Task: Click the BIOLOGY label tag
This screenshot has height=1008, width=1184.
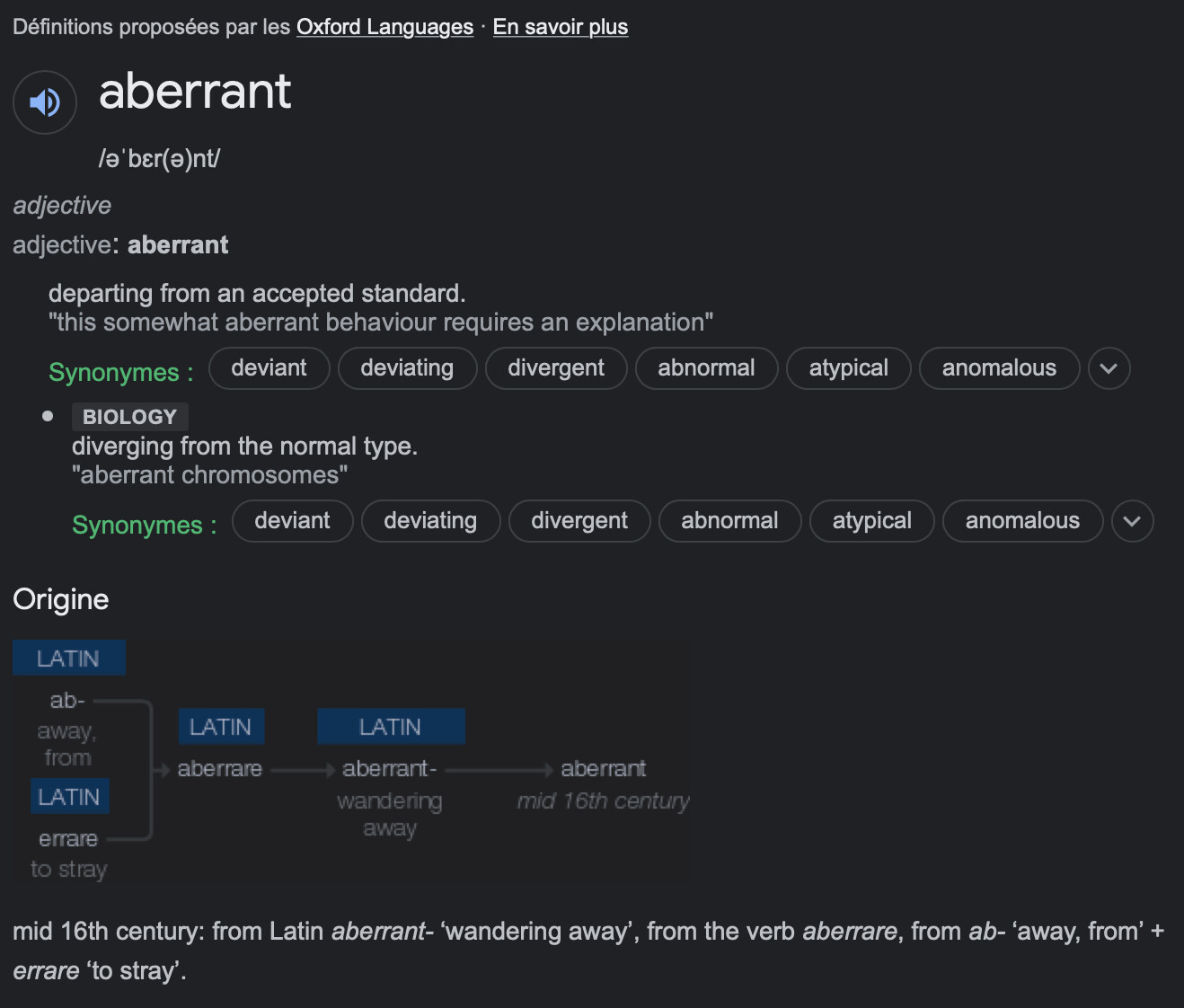Action: (129, 417)
